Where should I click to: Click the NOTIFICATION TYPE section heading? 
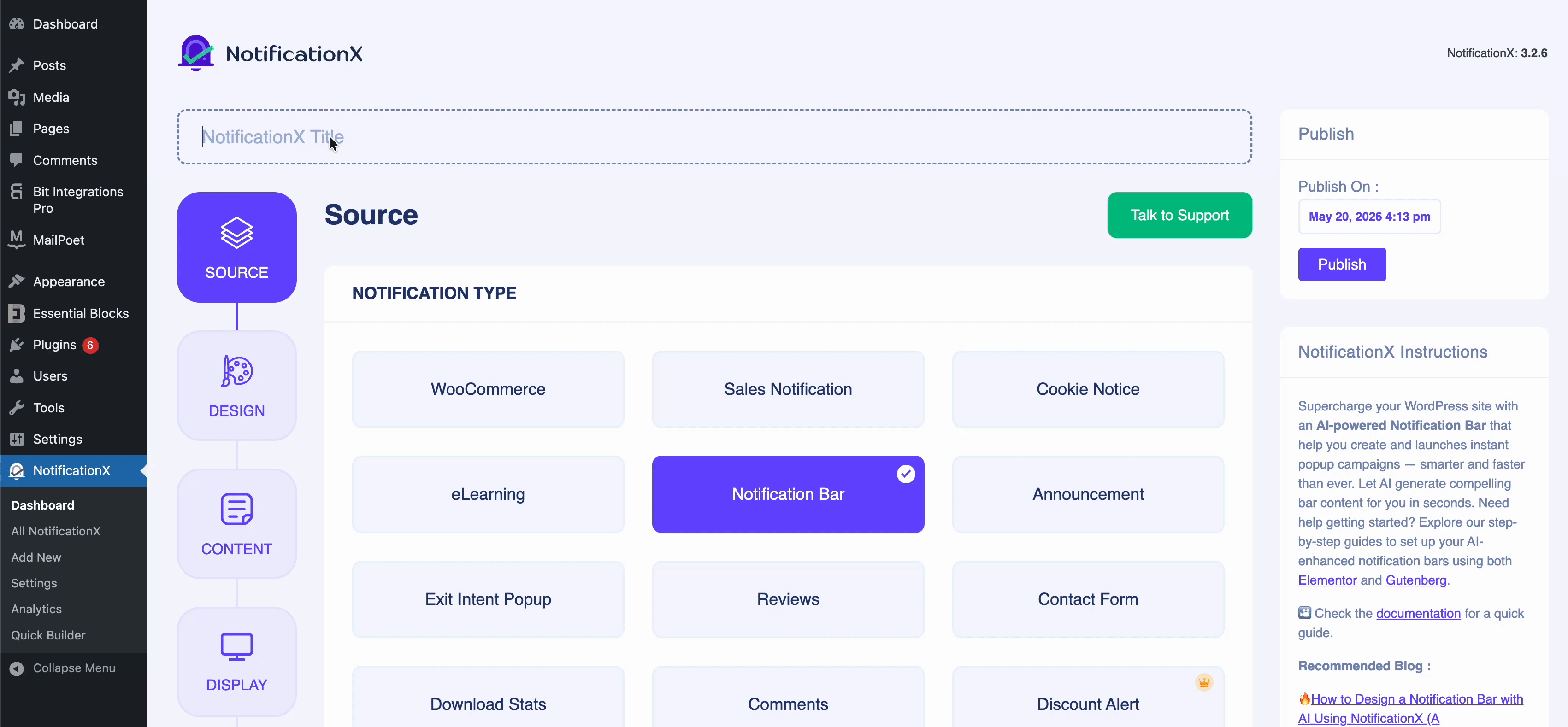coord(434,293)
